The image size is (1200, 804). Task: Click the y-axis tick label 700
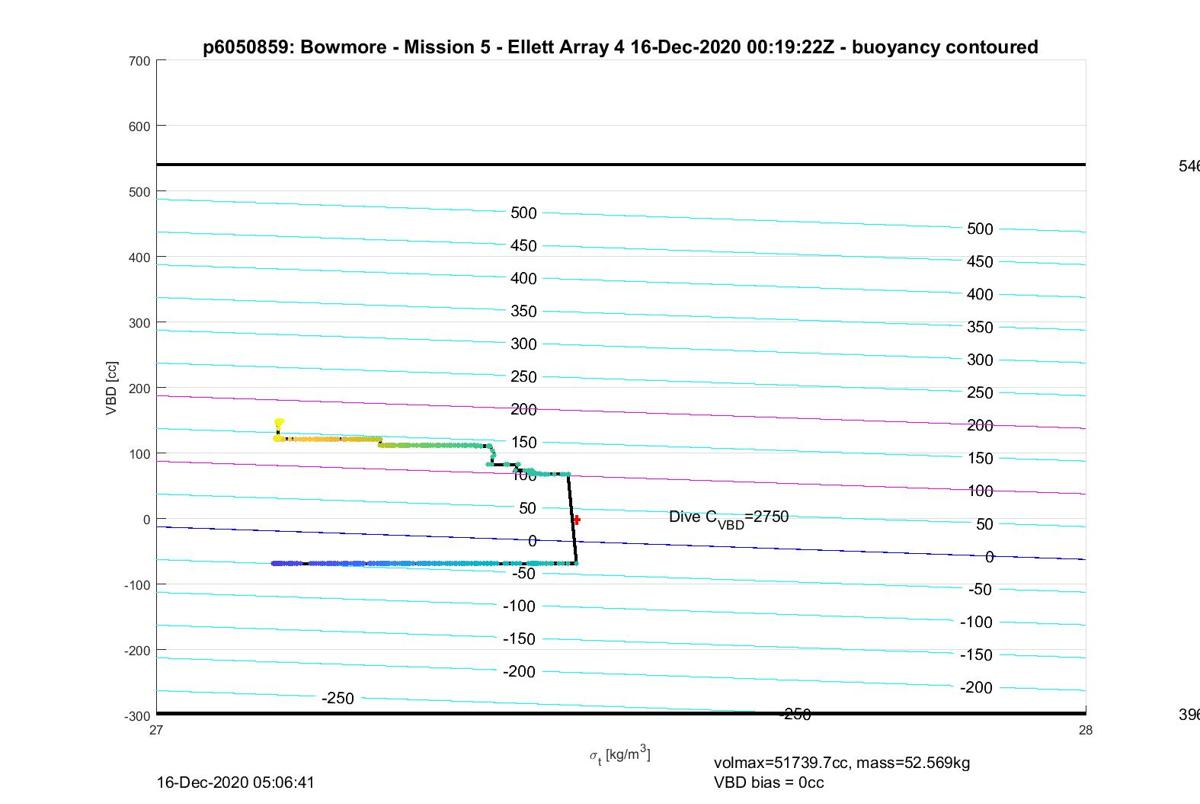[x=139, y=61]
